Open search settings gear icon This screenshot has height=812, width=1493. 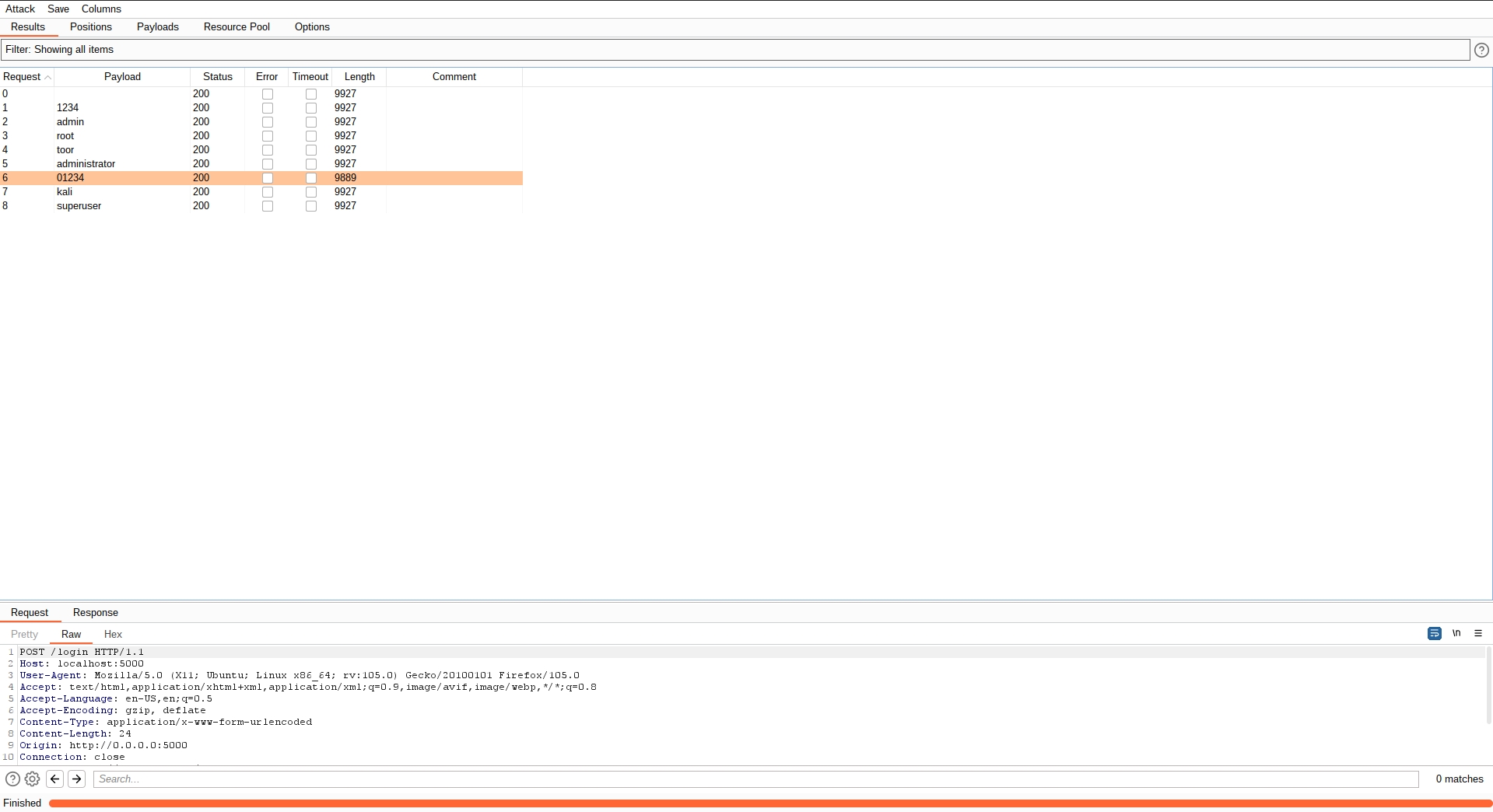point(33,779)
